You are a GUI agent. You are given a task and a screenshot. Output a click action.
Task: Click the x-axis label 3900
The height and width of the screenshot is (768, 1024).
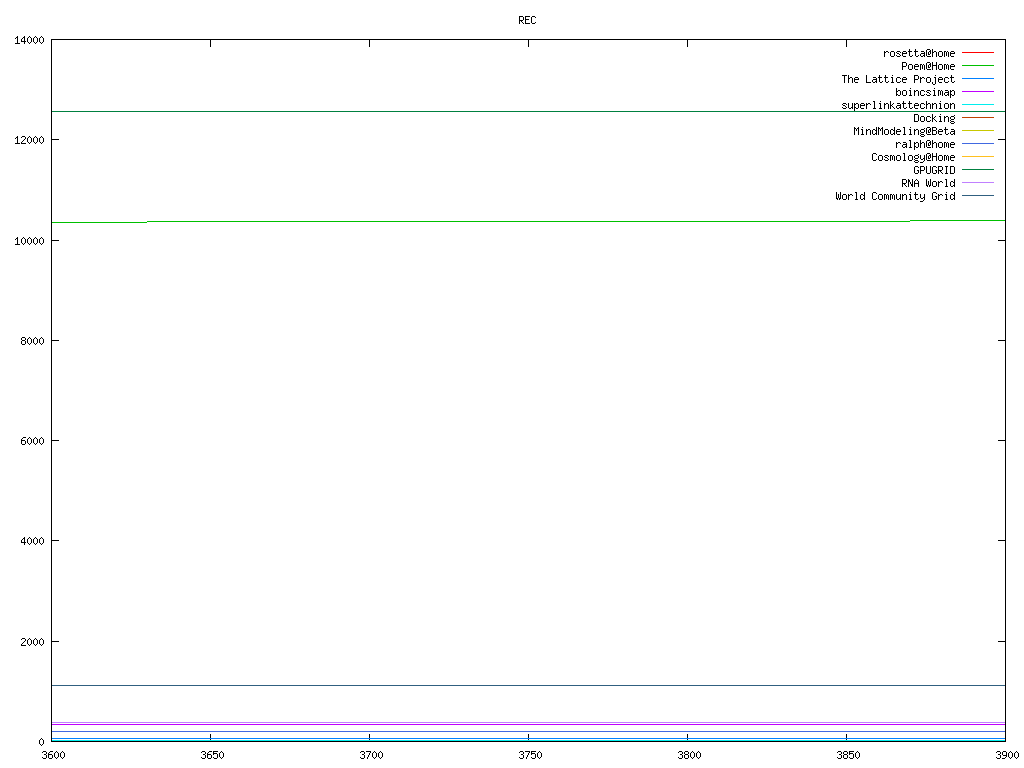pos(1007,756)
